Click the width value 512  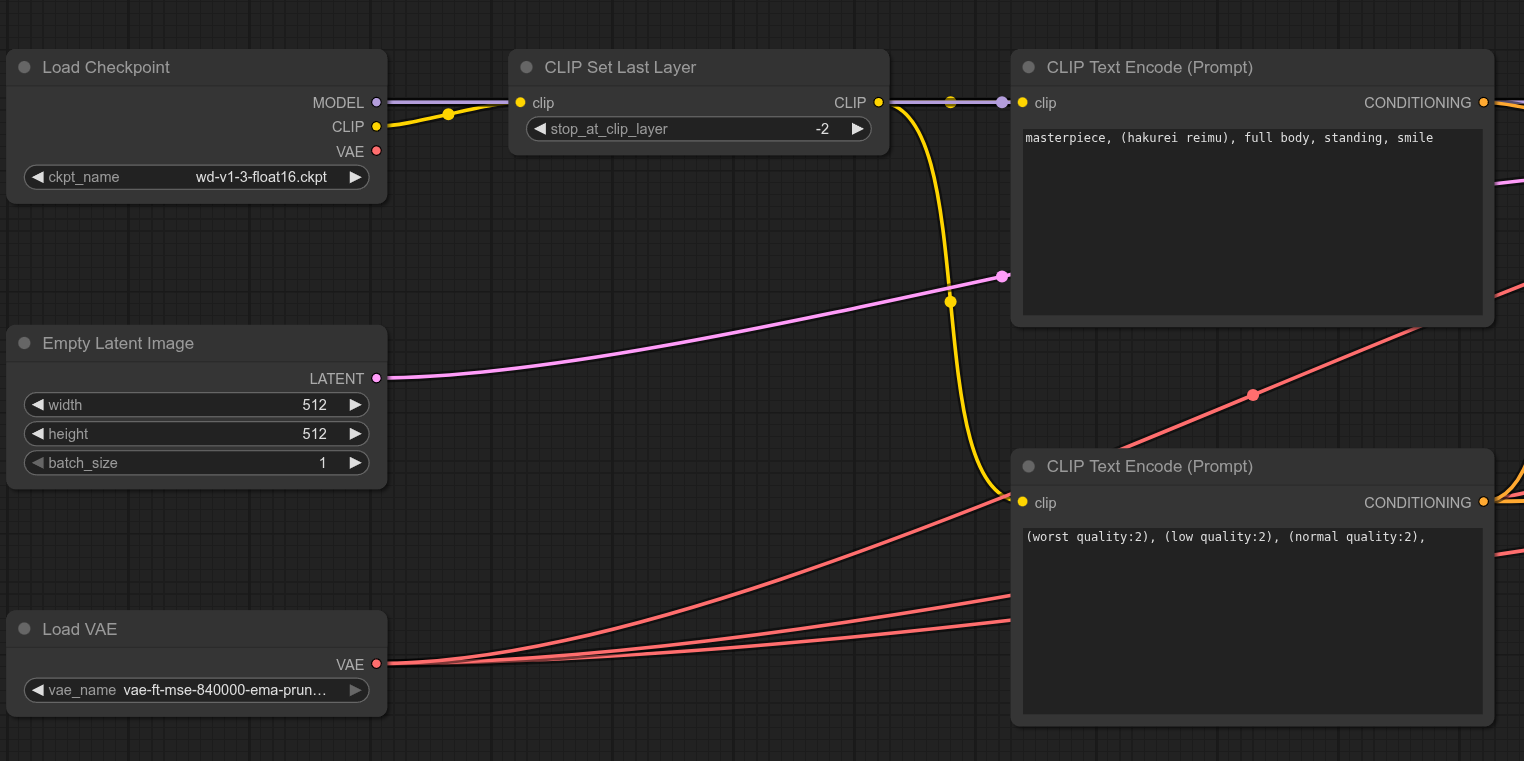pyautogui.click(x=315, y=405)
